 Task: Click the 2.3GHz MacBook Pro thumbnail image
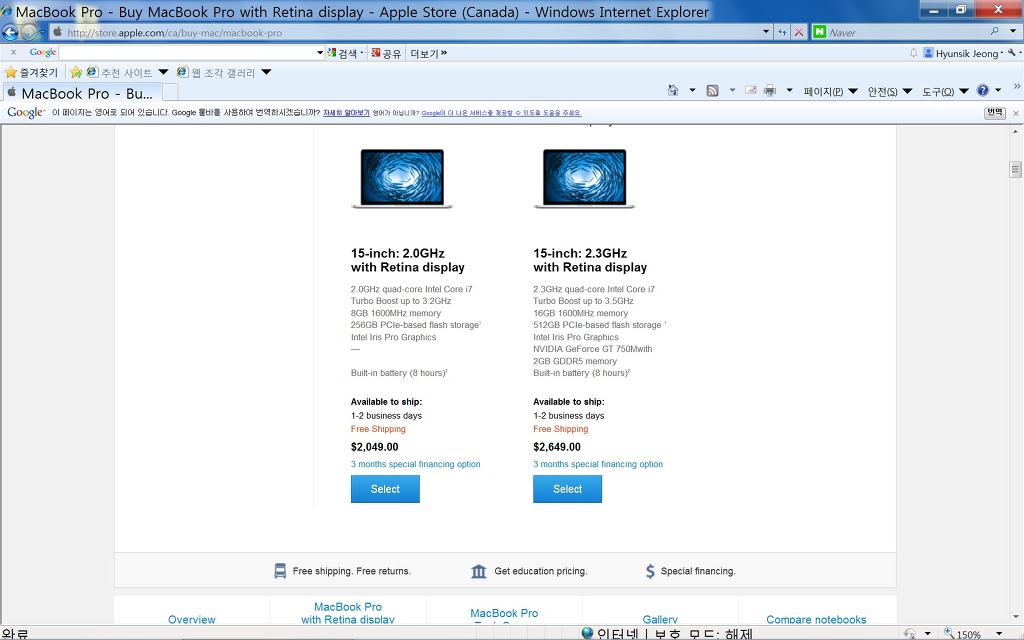point(584,178)
